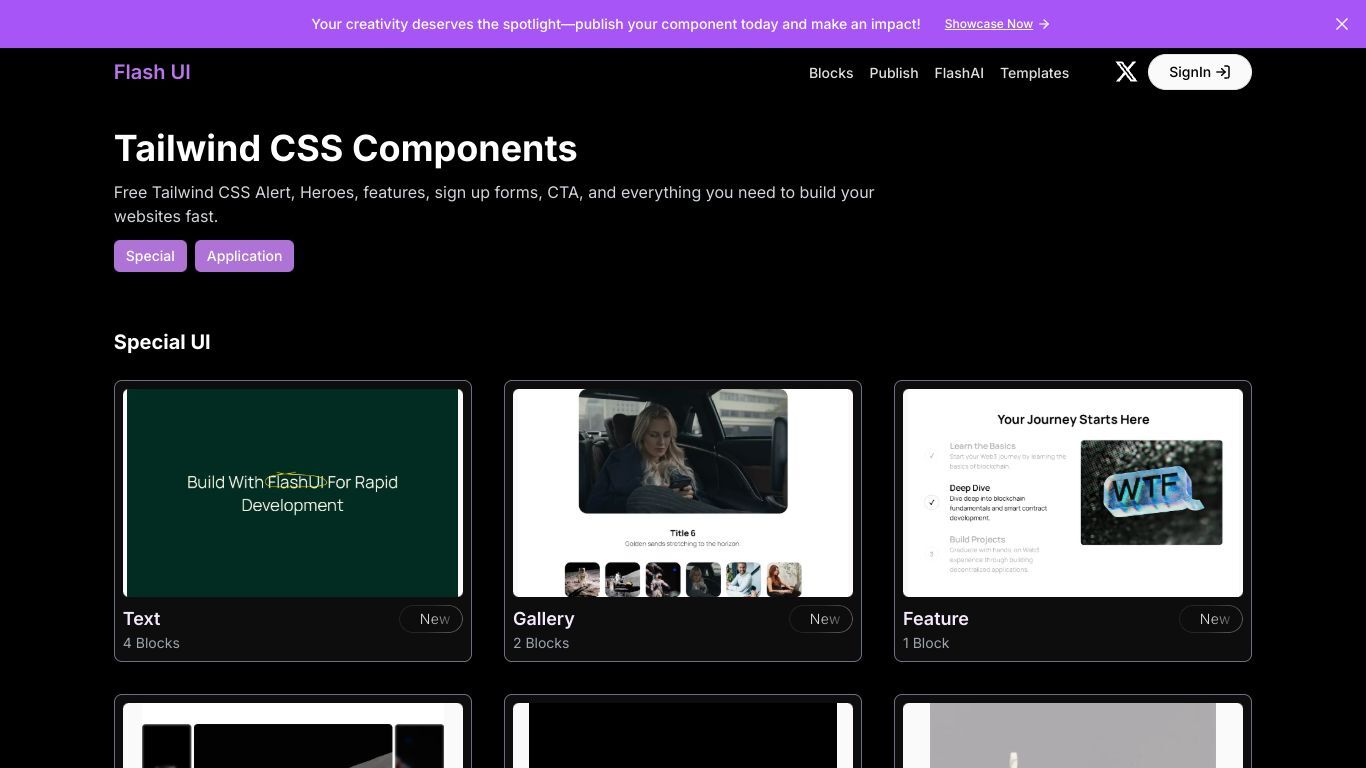Go to FlashAI in navigation

coord(959,73)
